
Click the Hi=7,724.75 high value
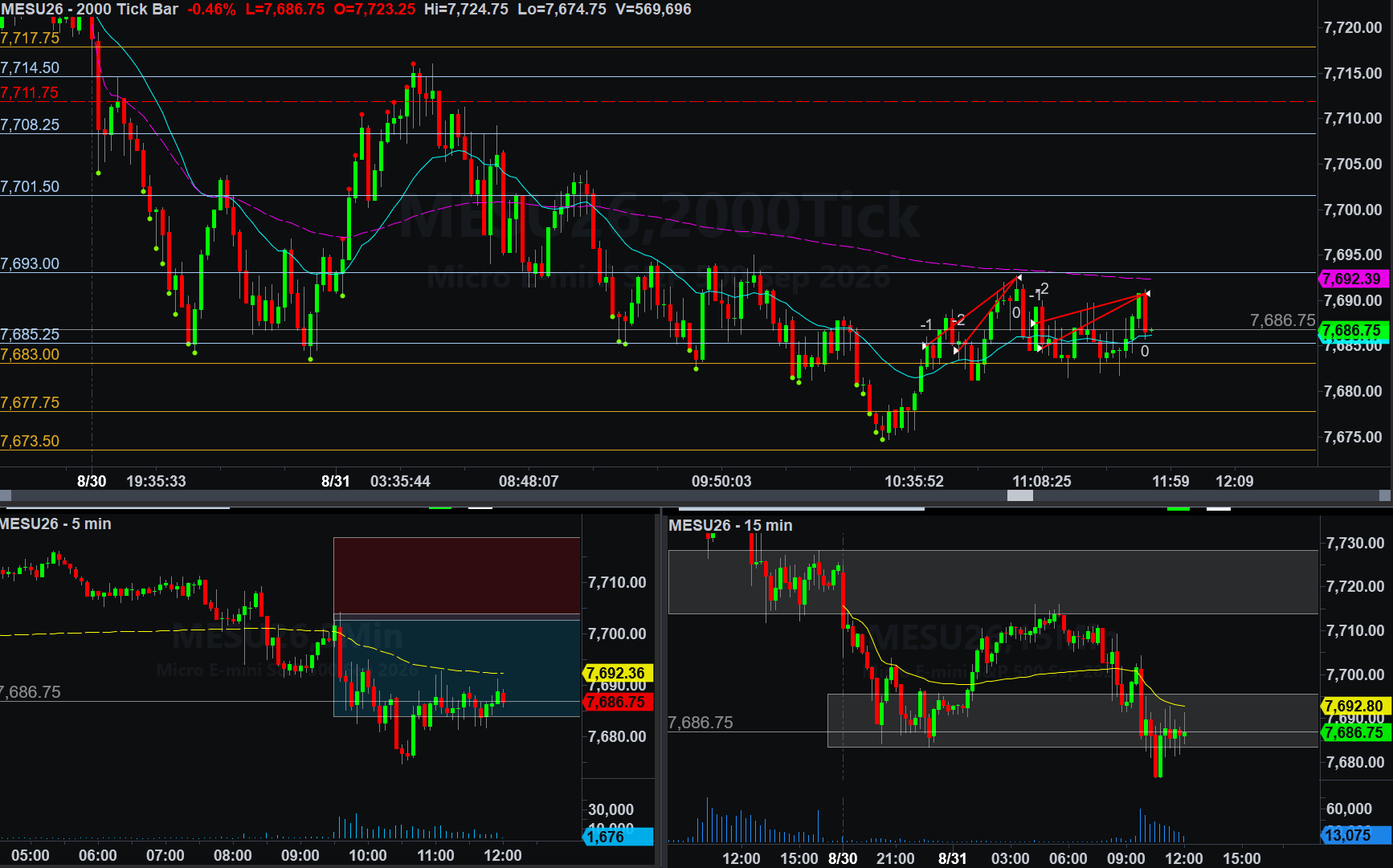[466, 10]
